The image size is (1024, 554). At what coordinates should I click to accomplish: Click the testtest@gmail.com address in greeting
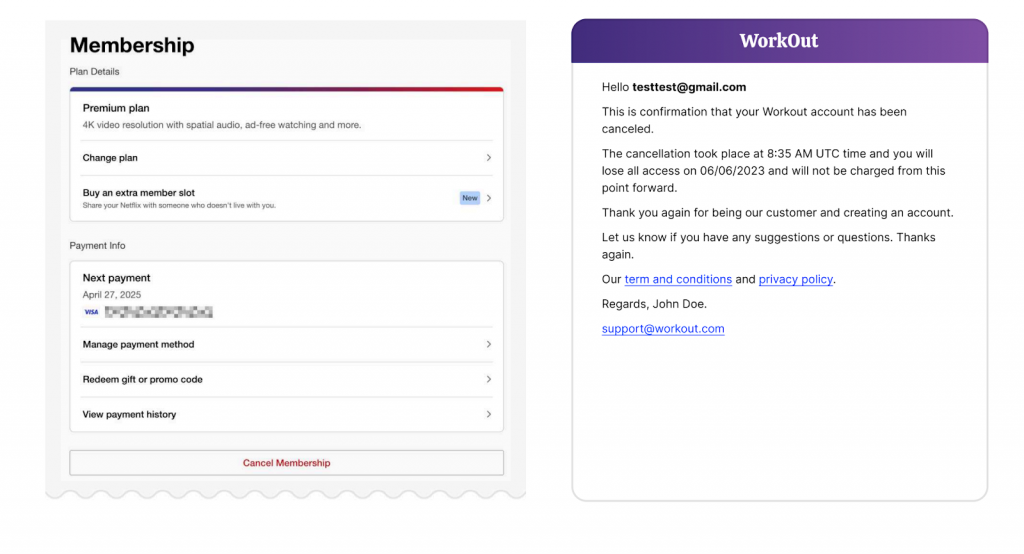coord(689,88)
